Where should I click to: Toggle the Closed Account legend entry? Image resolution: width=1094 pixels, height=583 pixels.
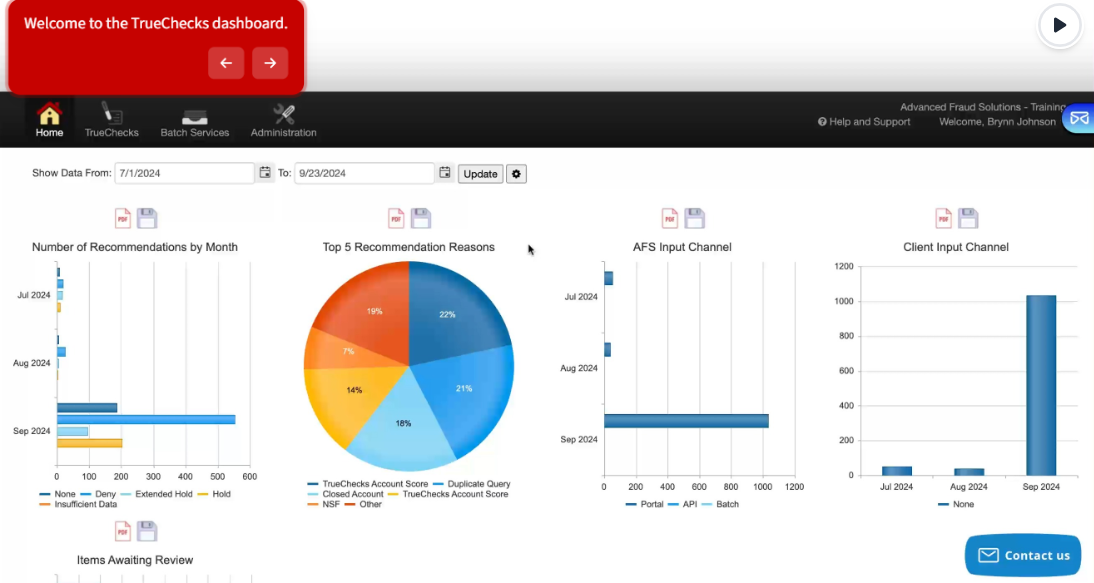coord(345,494)
